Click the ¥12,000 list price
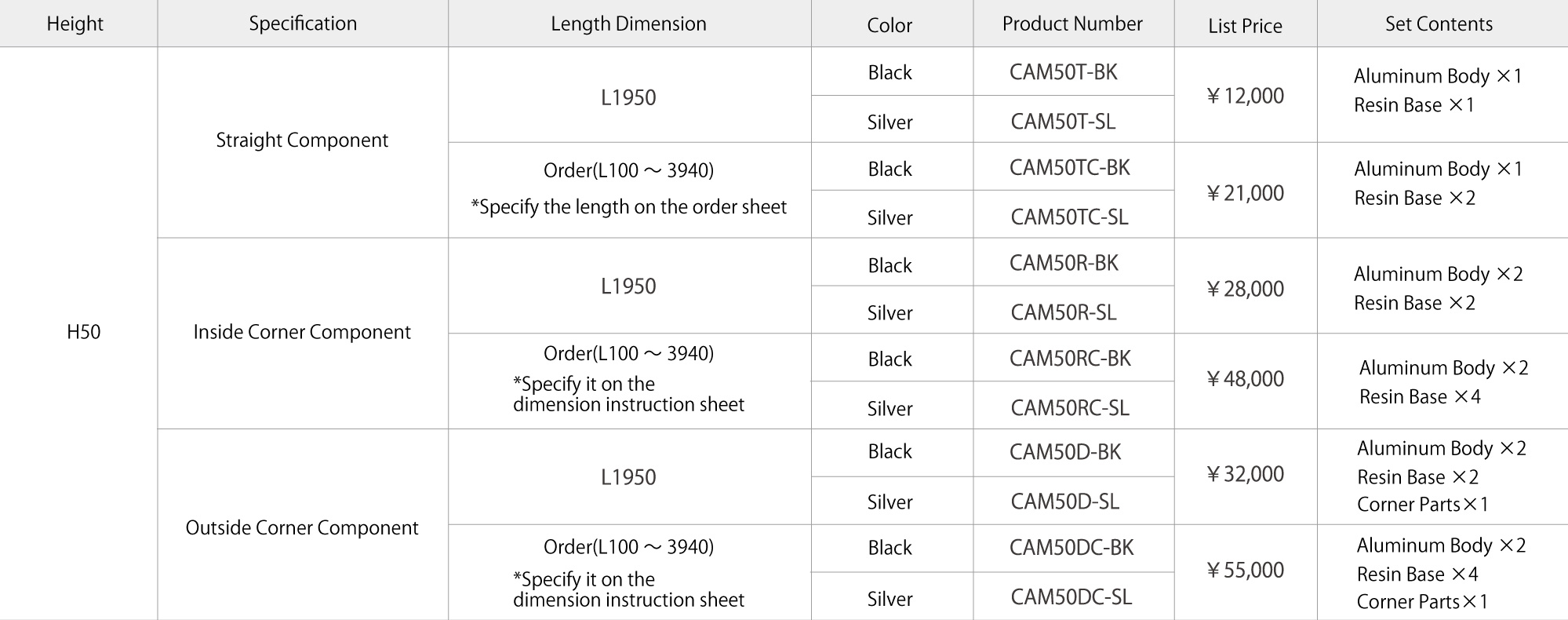Viewport: 1568px width, 620px height. click(x=1245, y=96)
